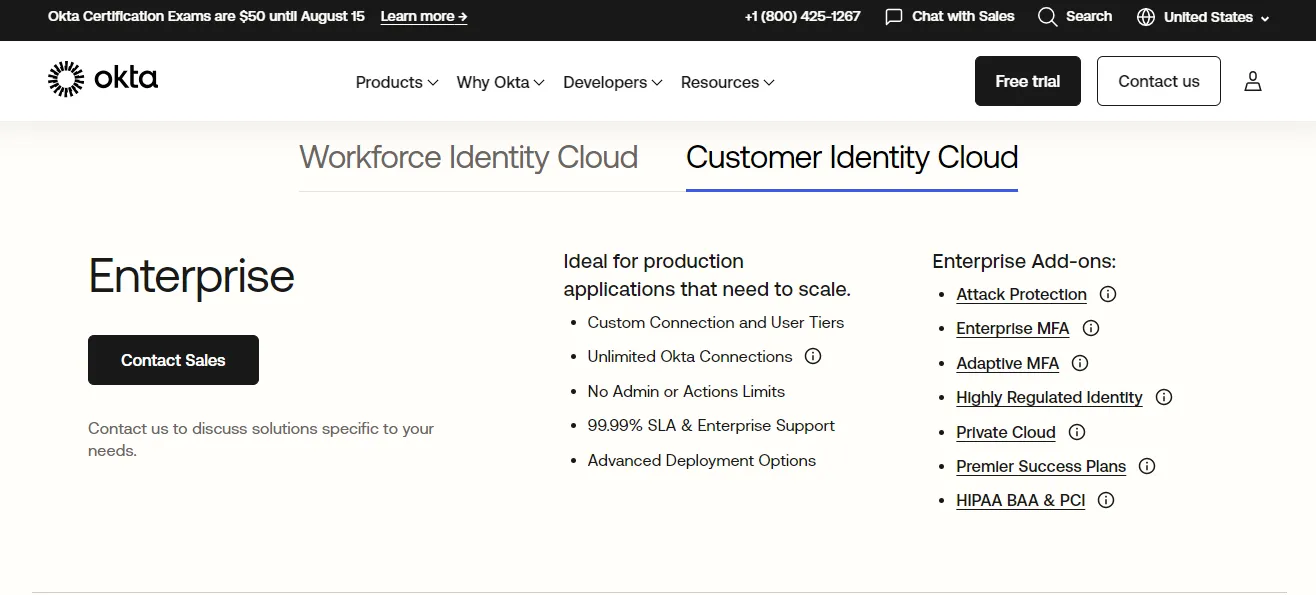Show info icon beside Enterprise MFA

[x=1091, y=328]
